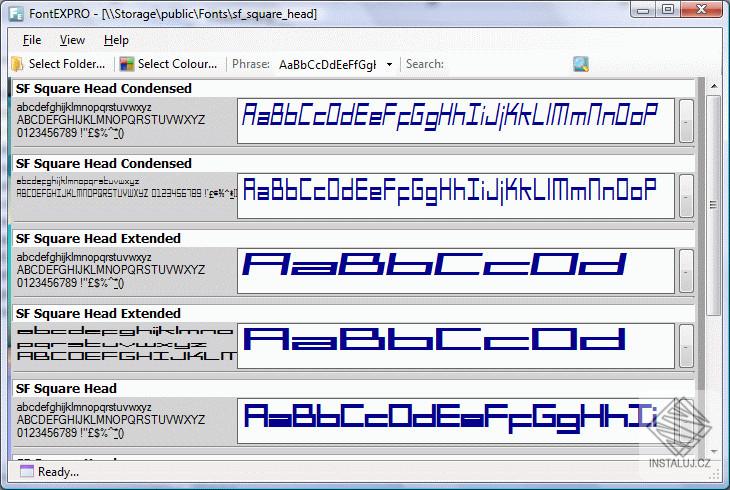The image size is (730, 490).
Task: Click stylized character sample of second Extended font
Action: tap(125, 344)
